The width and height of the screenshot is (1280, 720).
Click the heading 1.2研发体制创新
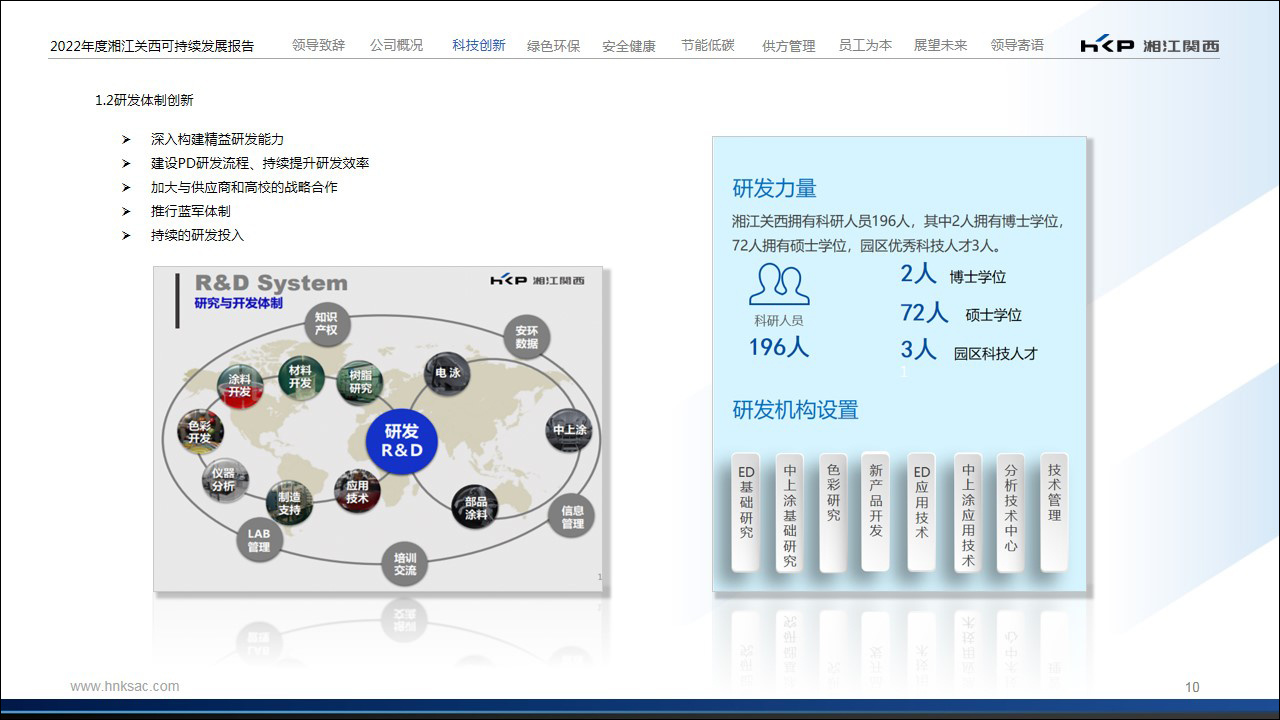(x=145, y=100)
